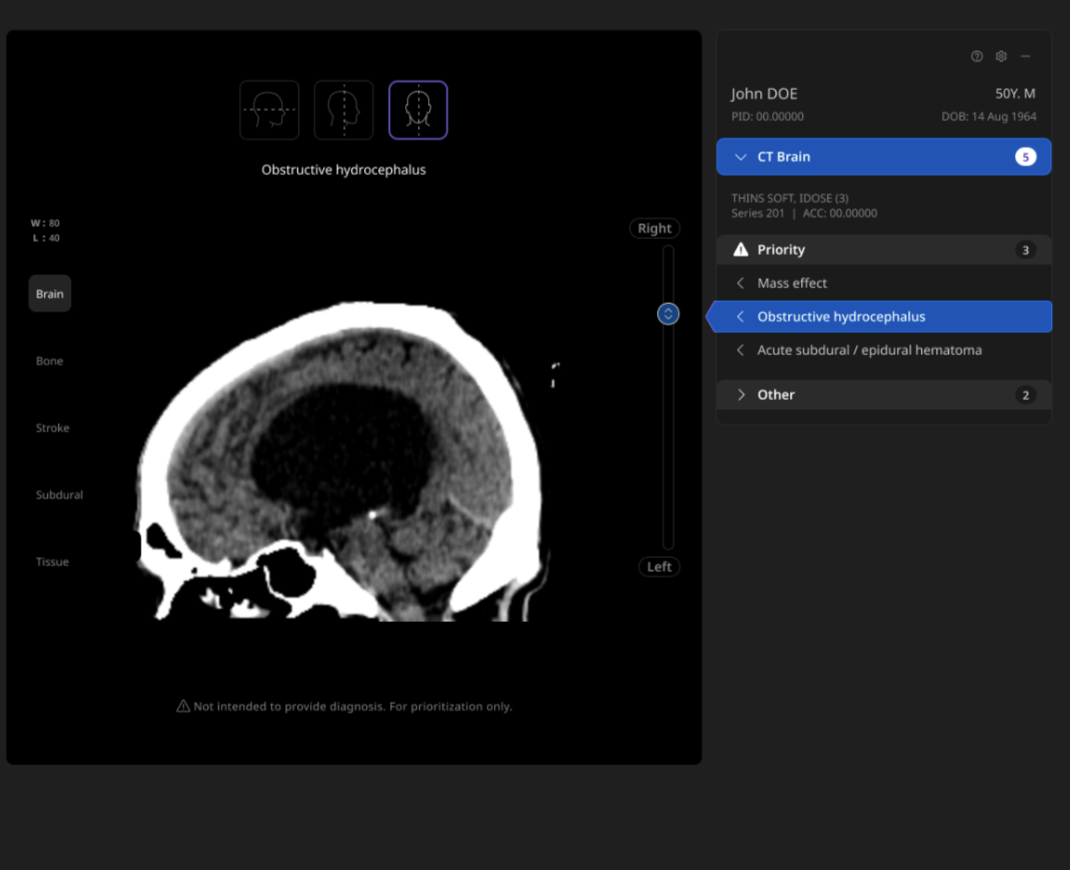Open help via the question mark icon
Viewport: 1070px width, 870px height.
pos(977,57)
